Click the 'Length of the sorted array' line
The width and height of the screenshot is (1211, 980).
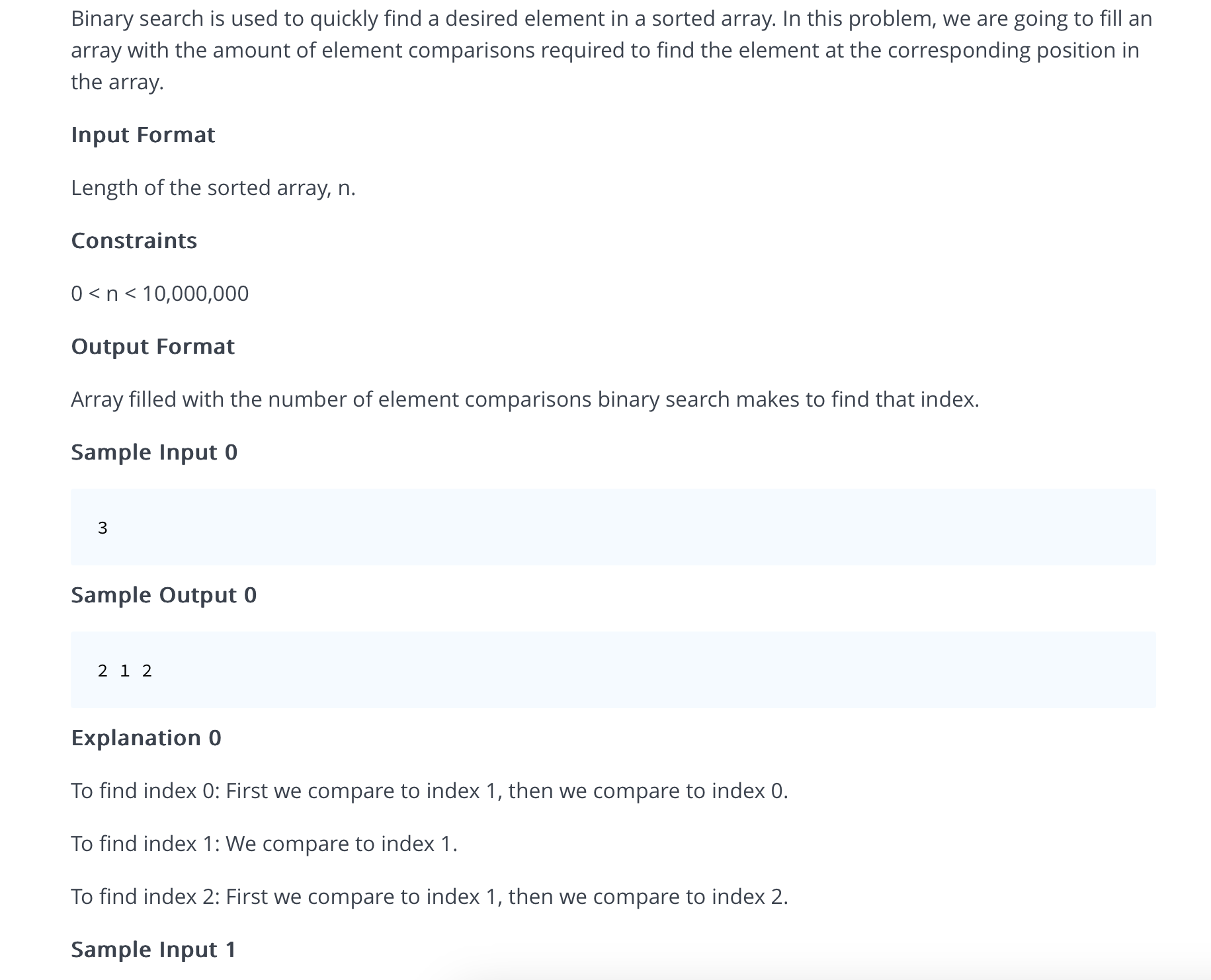[213, 188]
